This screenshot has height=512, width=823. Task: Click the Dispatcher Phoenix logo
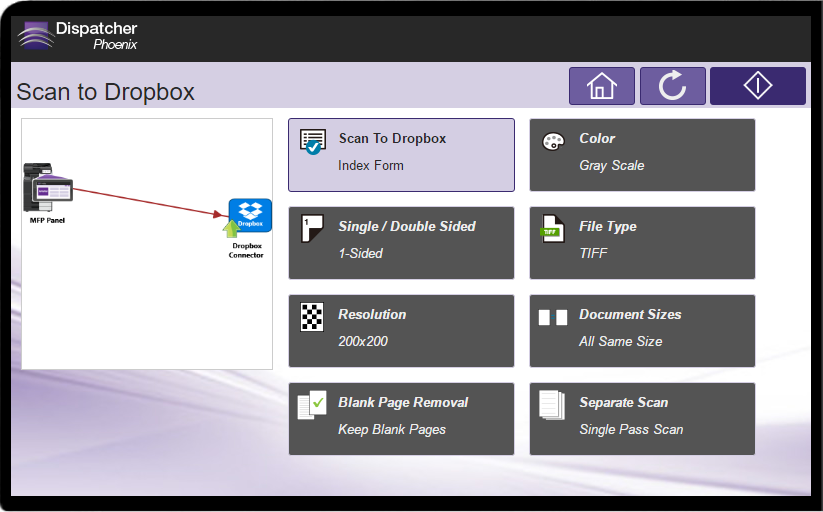[77, 36]
